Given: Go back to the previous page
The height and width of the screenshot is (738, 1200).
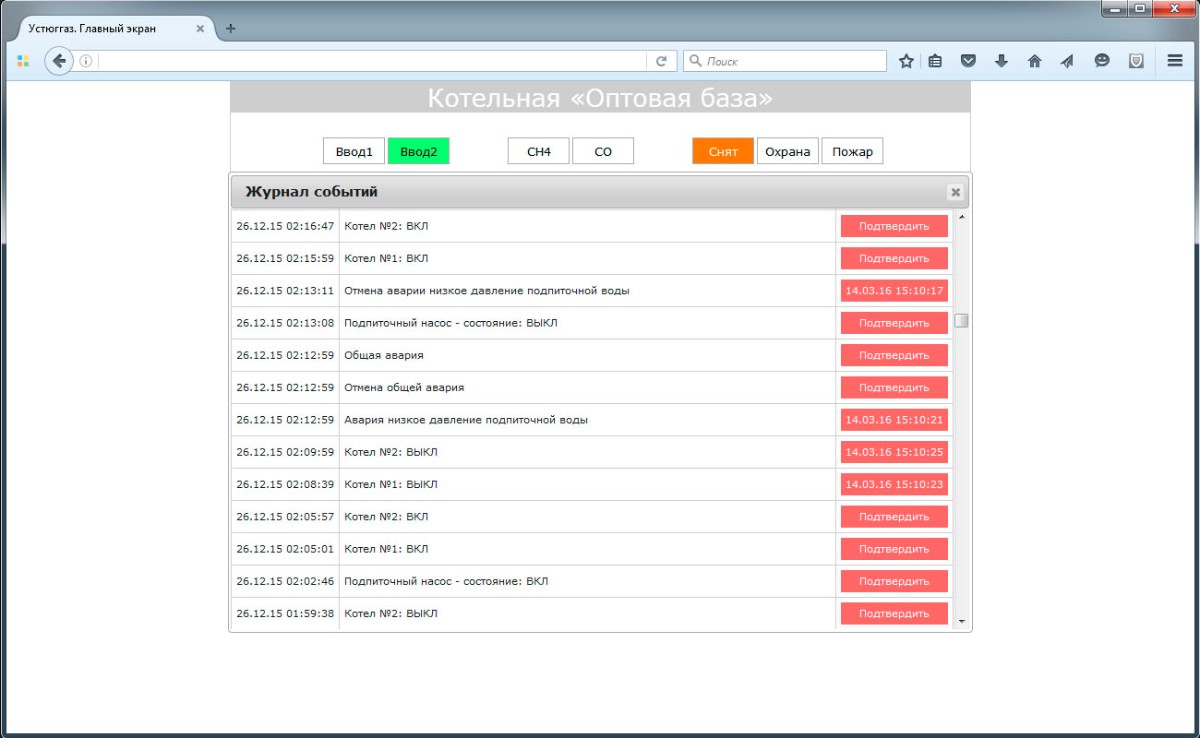Looking at the screenshot, I should click(x=59, y=61).
